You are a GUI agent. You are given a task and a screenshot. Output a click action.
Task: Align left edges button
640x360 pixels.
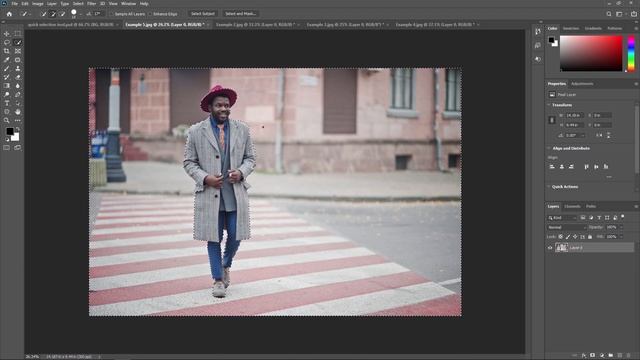(x=552, y=167)
